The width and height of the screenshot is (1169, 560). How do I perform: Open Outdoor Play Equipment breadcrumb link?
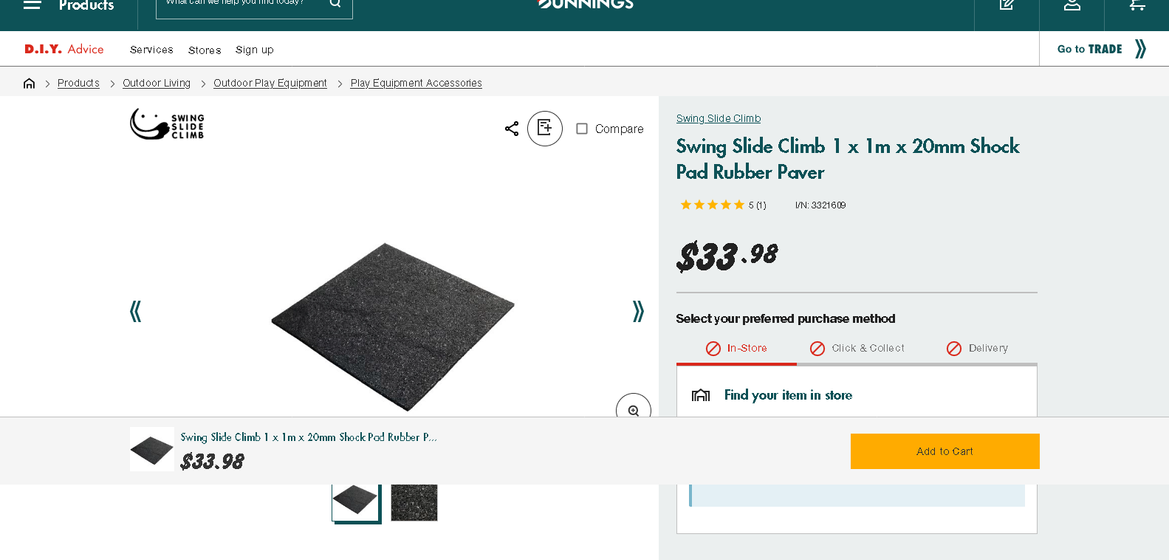pos(270,83)
